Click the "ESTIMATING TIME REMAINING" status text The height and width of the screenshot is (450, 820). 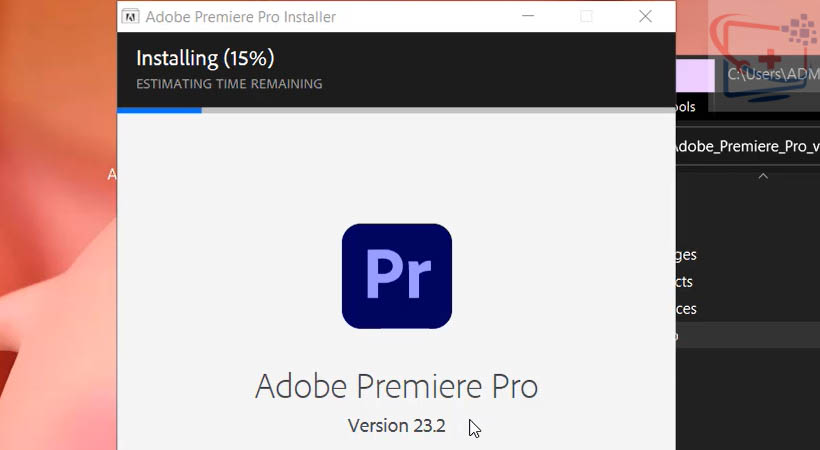229,84
